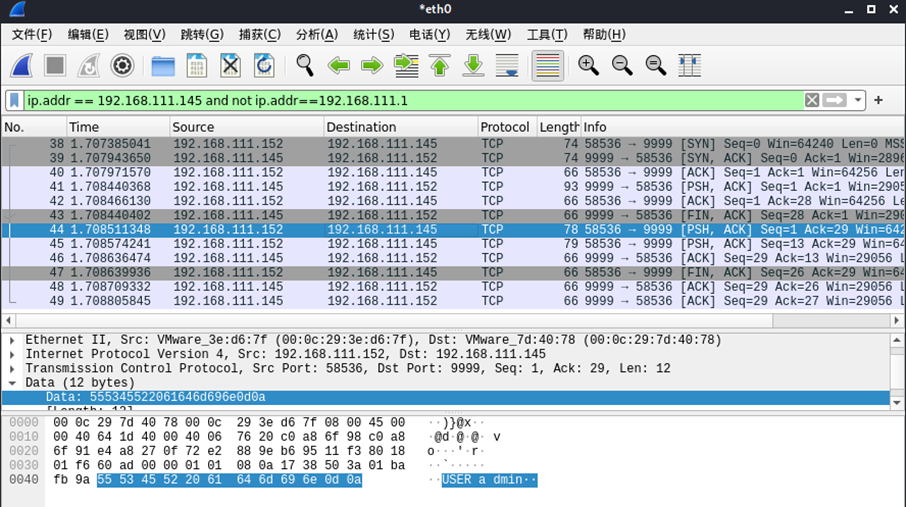Image resolution: width=906 pixels, height=507 pixels.
Task: Go forward to the next packet (right arrow)
Action: [372, 65]
